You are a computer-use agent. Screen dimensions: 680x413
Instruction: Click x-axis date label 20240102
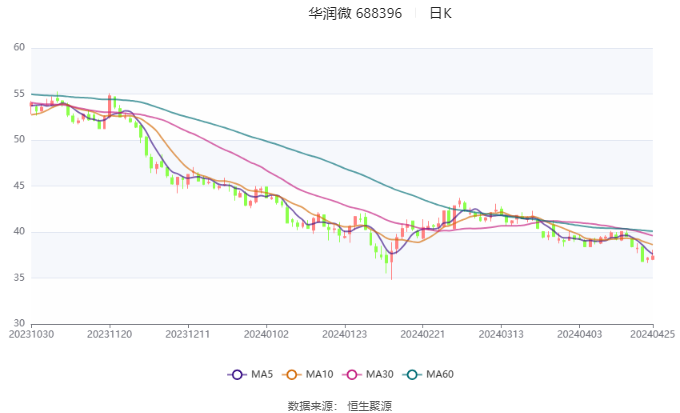coord(266,334)
